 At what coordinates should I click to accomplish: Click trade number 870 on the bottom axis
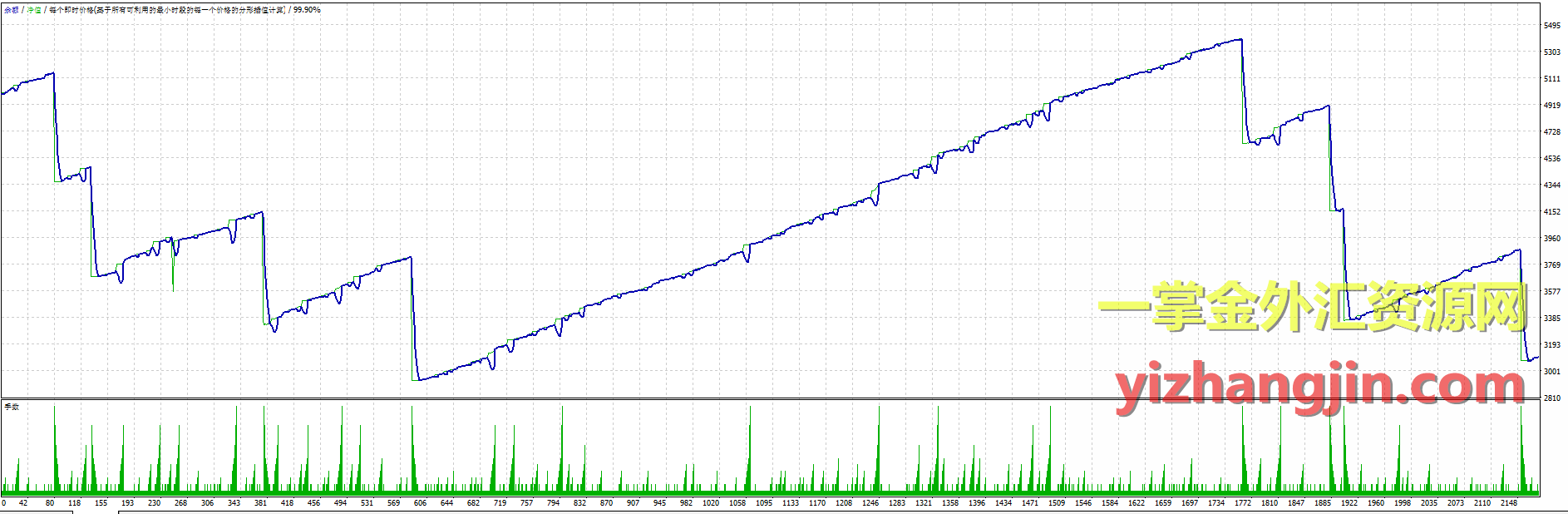coord(606,503)
